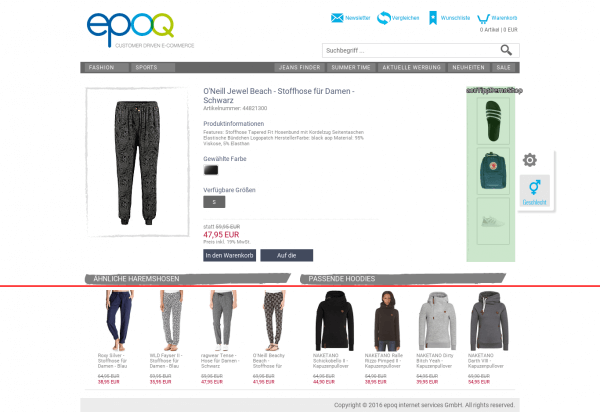Click the Suchbegriff search field
Screen dimensions: 600x412
(411, 50)
